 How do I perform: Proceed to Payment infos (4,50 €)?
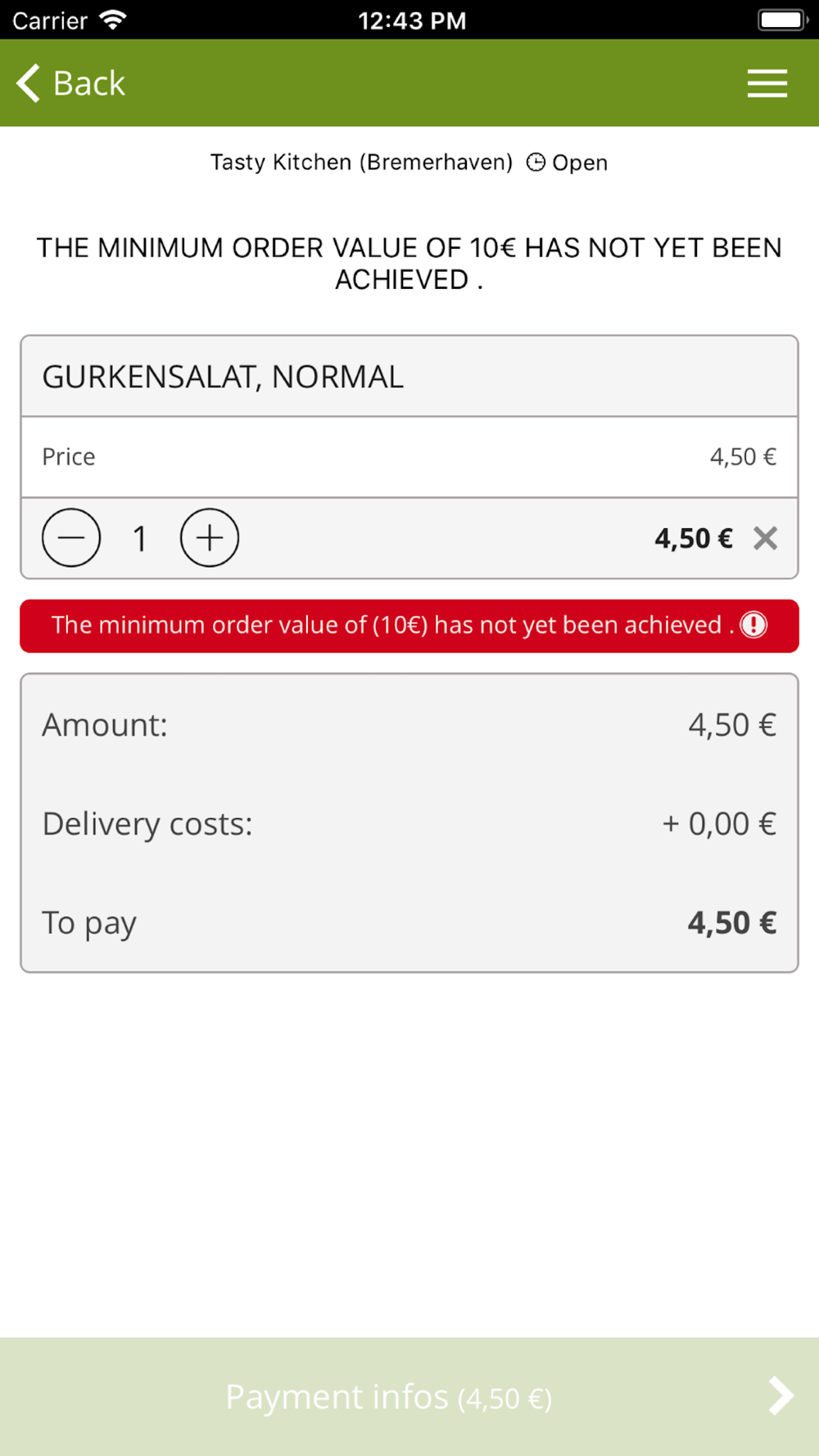(x=409, y=1396)
